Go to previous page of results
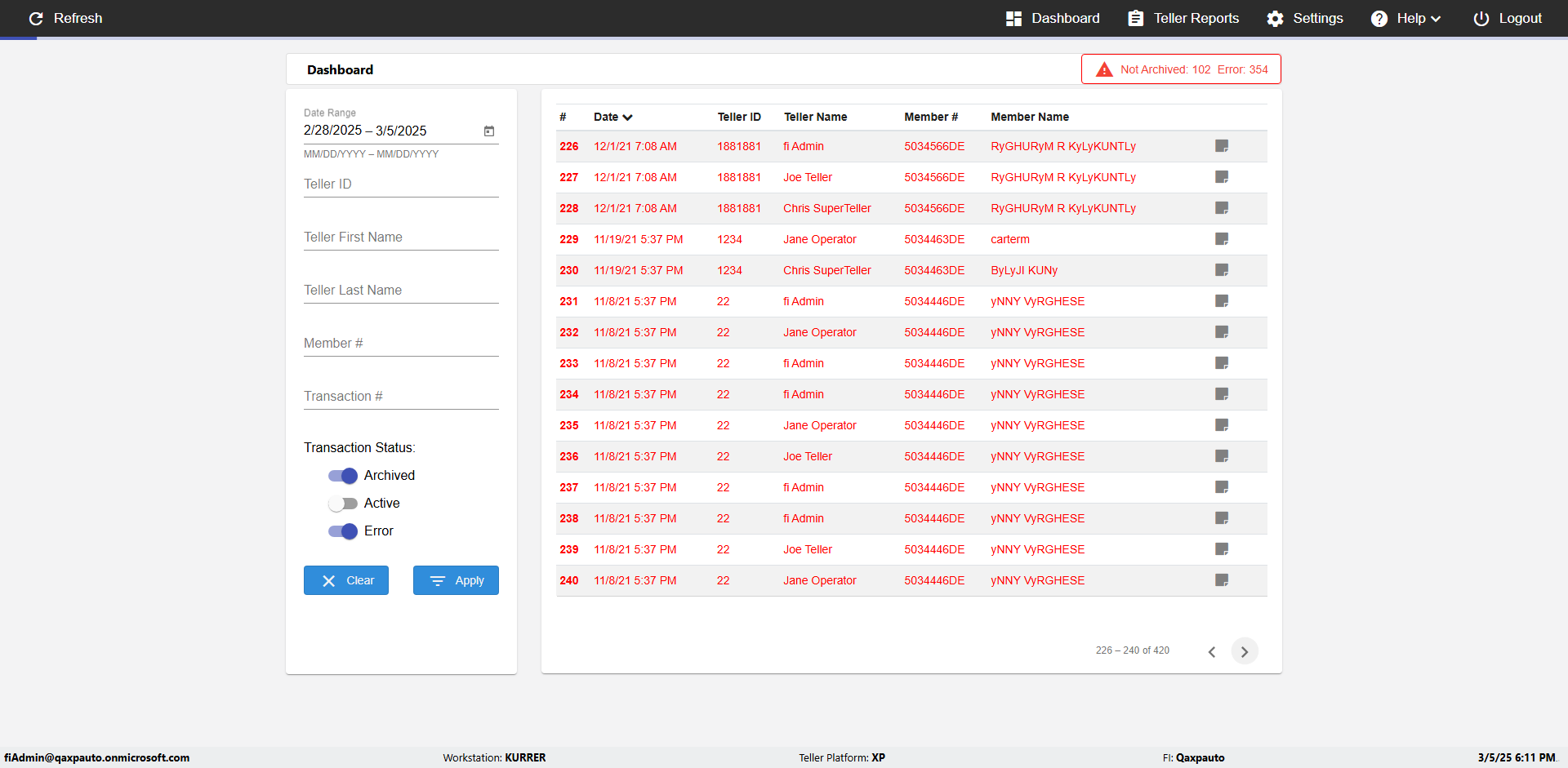This screenshot has width=1568, height=768. click(1212, 651)
